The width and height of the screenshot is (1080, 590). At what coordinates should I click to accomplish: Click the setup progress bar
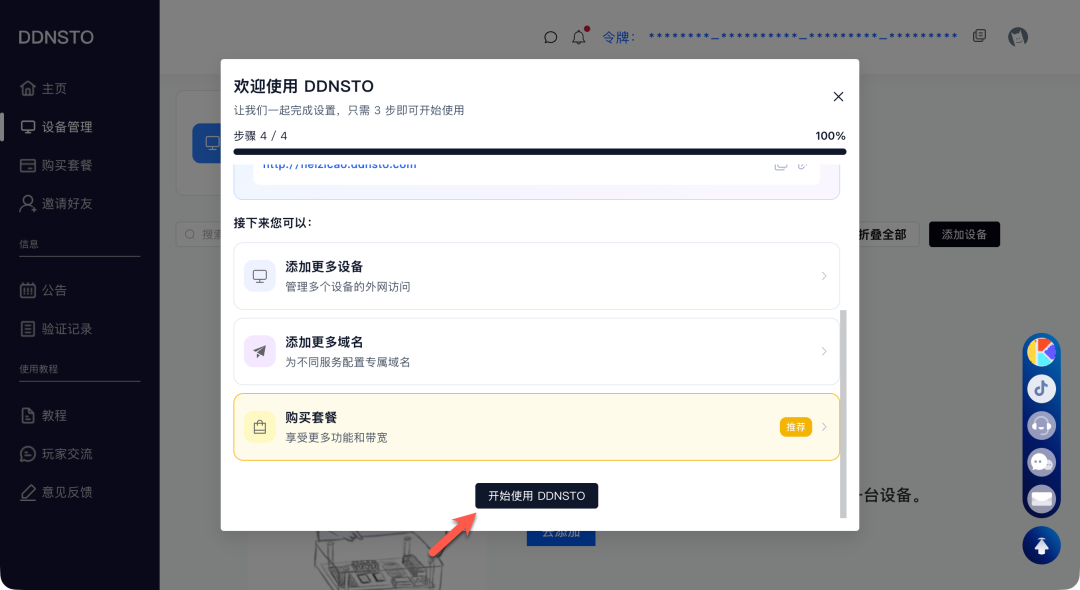click(x=539, y=151)
